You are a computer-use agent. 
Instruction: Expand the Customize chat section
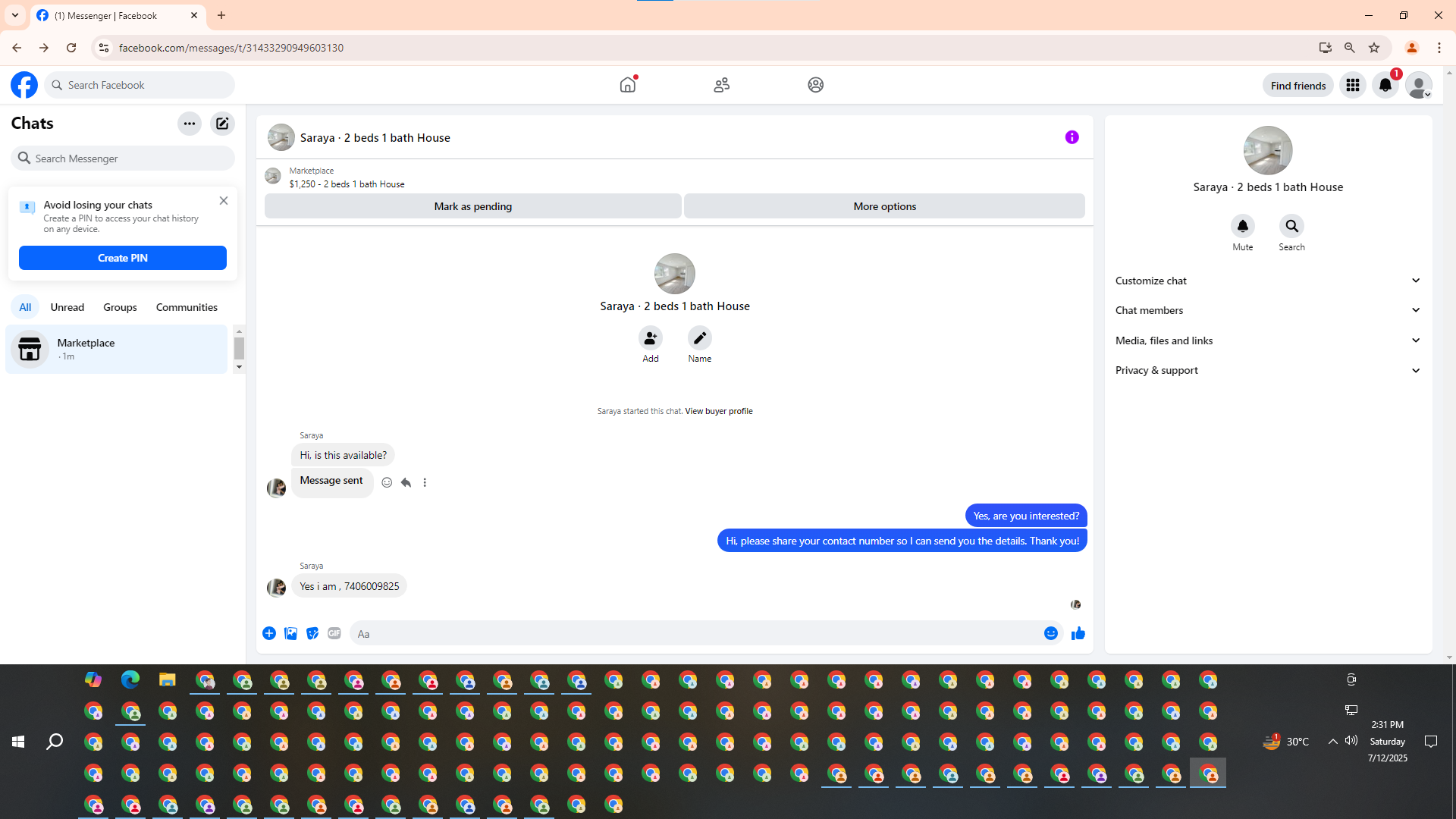[1267, 281]
